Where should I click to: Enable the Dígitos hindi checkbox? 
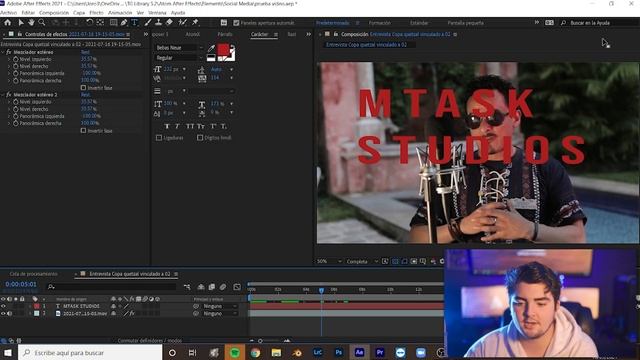point(200,138)
